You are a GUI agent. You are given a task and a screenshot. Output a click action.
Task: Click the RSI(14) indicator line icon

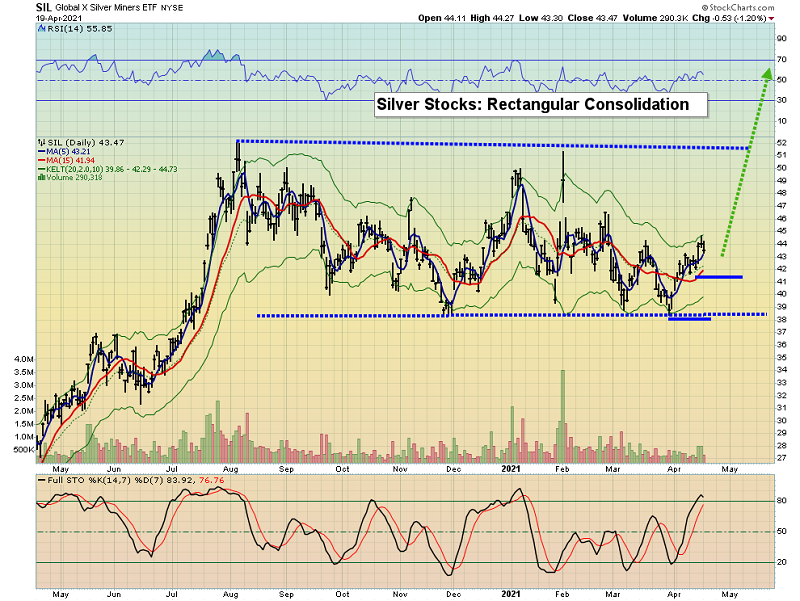39,30
